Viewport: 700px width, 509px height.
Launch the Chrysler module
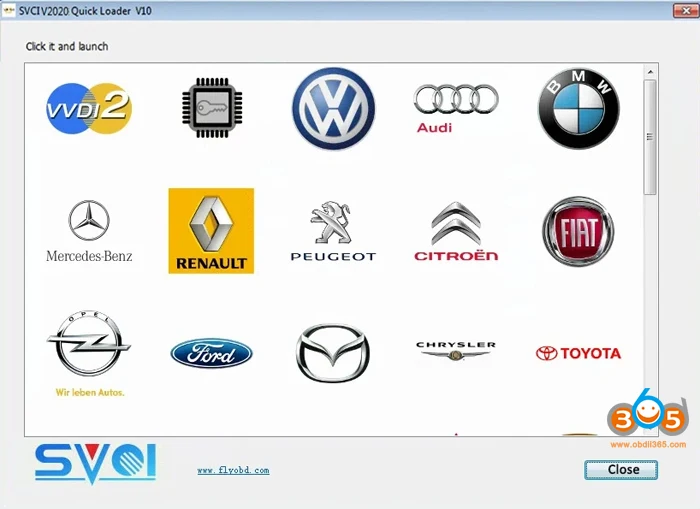point(456,350)
